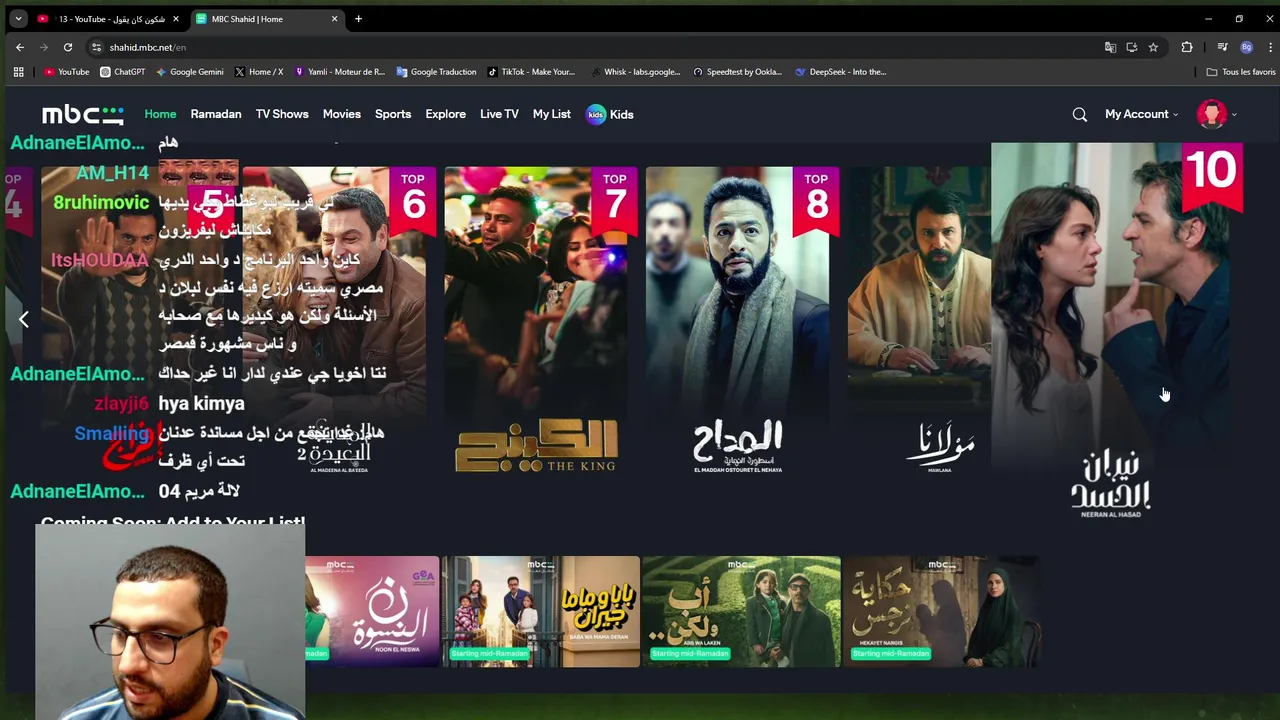
Task: Click the MBC Shahid logo
Action: click(x=83, y=114)
